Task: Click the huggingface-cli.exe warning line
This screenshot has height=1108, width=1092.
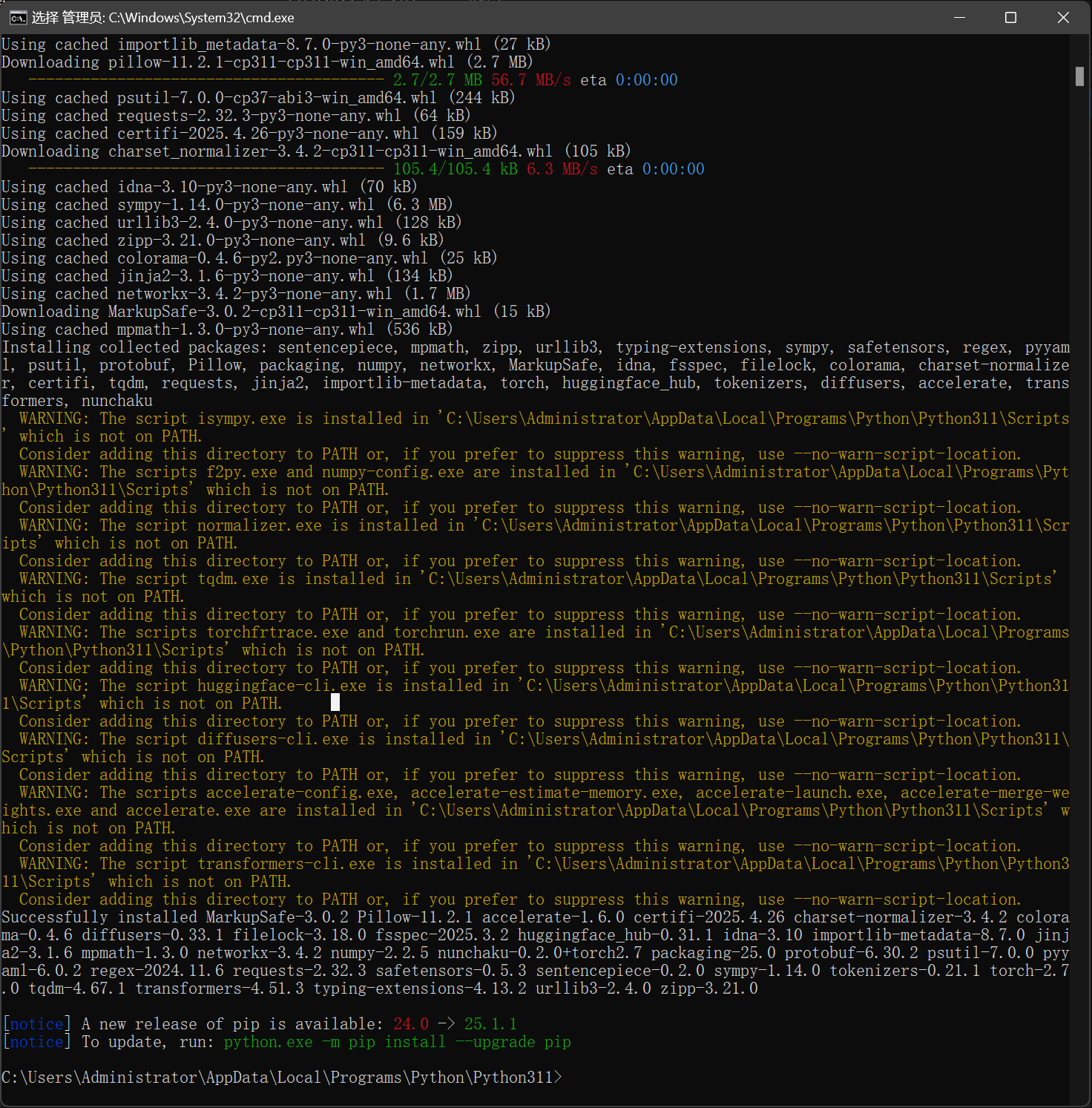Action: 545,686
